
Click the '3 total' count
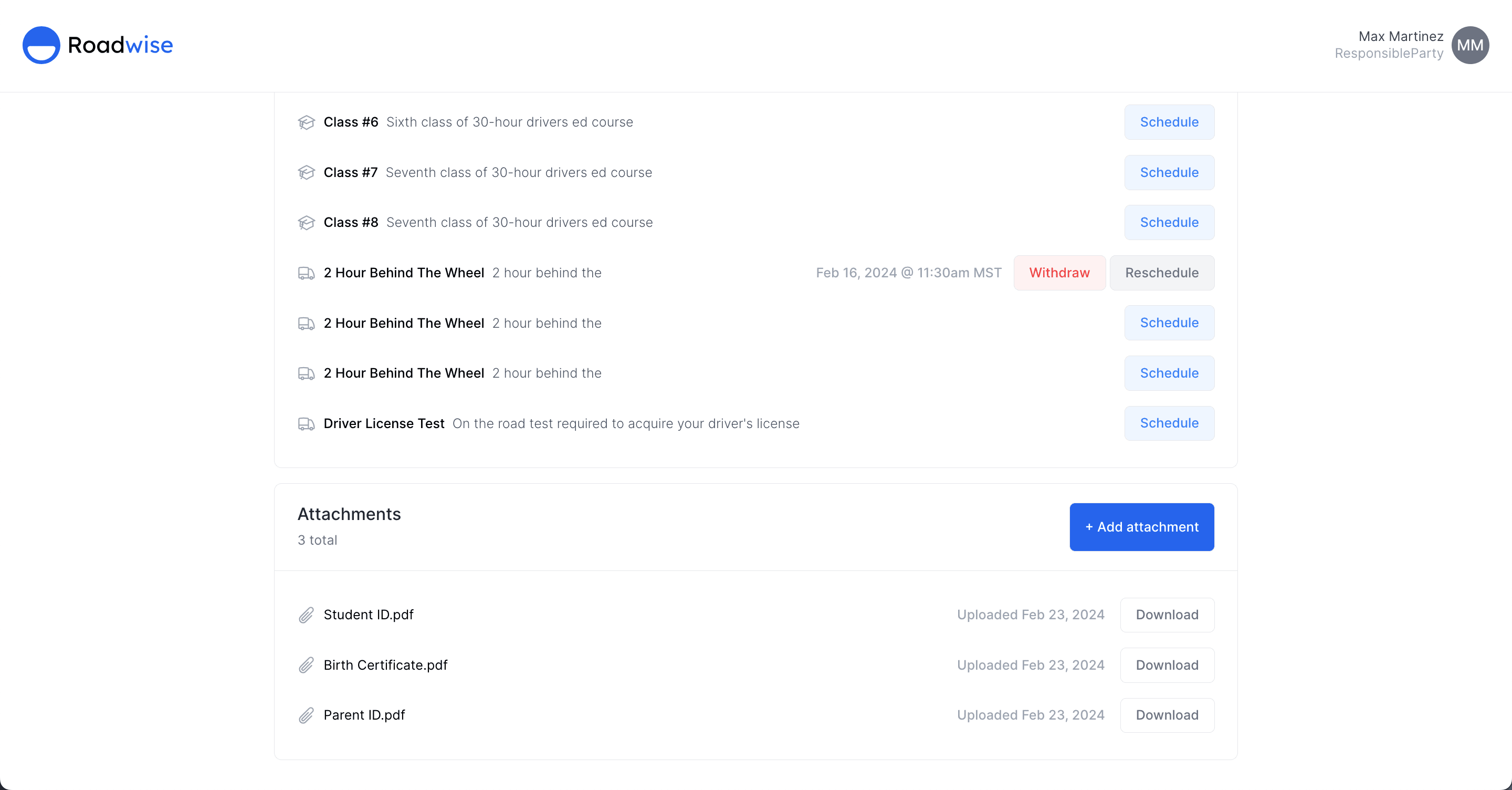pos(318,540)
